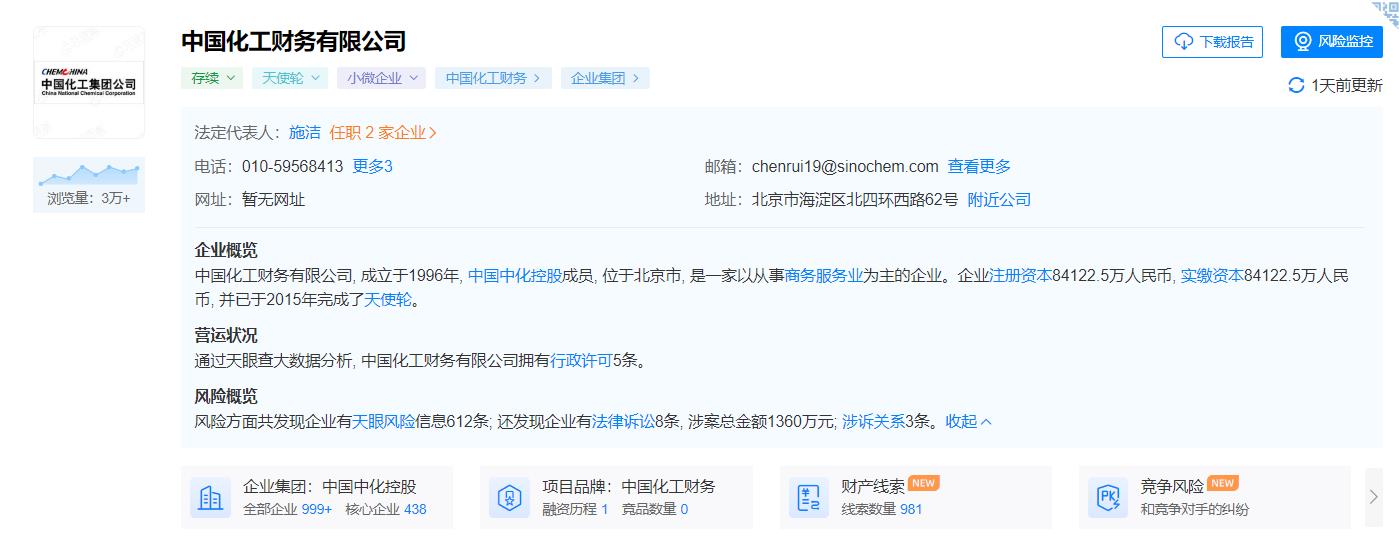Click address 北京市海淀区北四环西路62号
This screenshot has width=1400, height=541.
pyautogui.click(x=855, y=200)
